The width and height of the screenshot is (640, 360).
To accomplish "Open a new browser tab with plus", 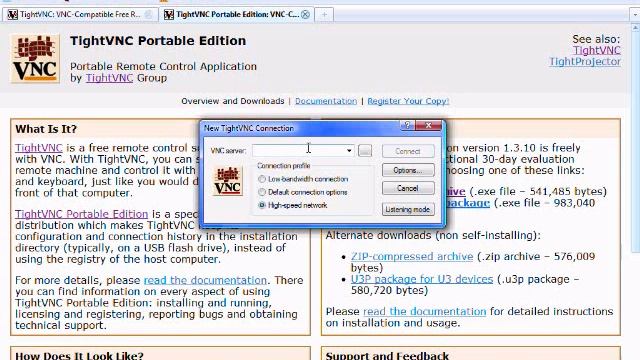I will click(324, 15).
